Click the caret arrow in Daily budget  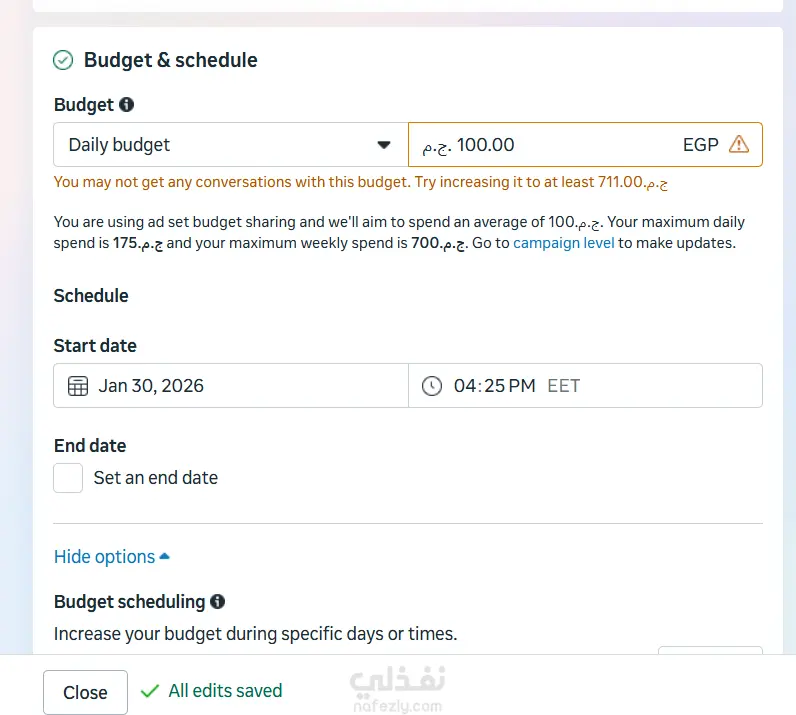point(384,145)
